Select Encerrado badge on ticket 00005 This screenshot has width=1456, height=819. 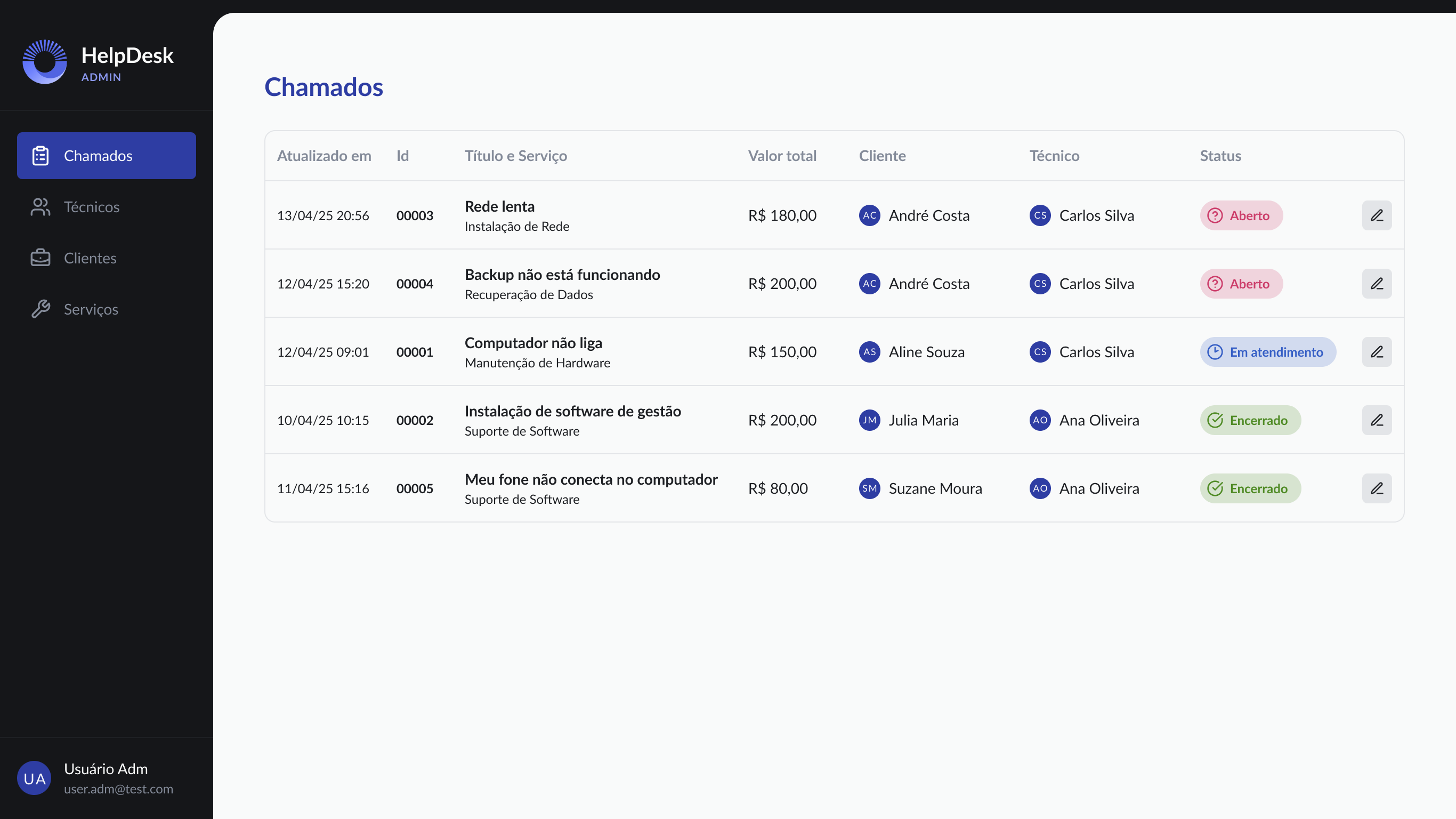[1250, 488]
